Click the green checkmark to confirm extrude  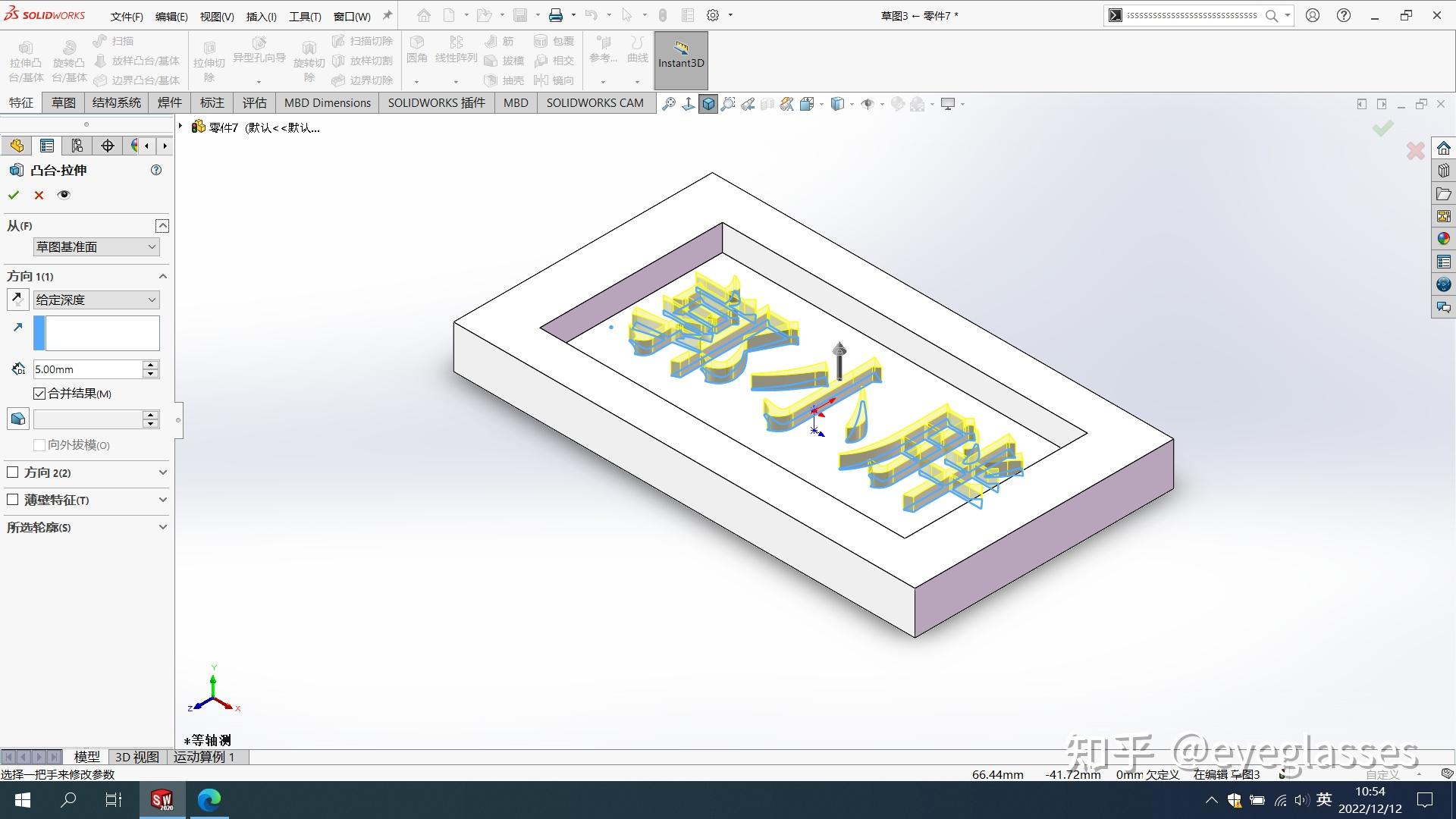point(14,195)
